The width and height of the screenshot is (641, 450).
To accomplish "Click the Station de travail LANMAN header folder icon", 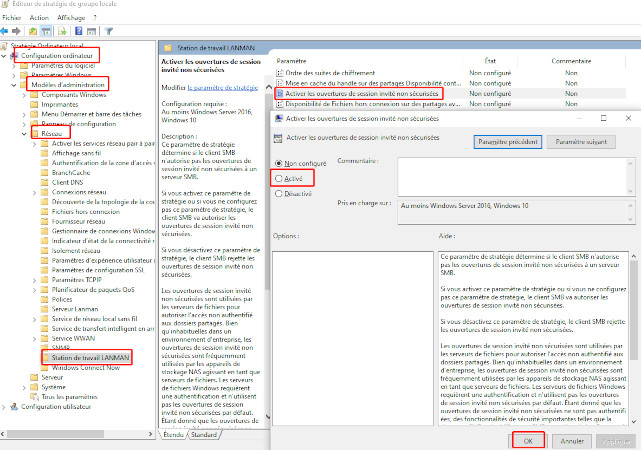I will tap(168, 48).
